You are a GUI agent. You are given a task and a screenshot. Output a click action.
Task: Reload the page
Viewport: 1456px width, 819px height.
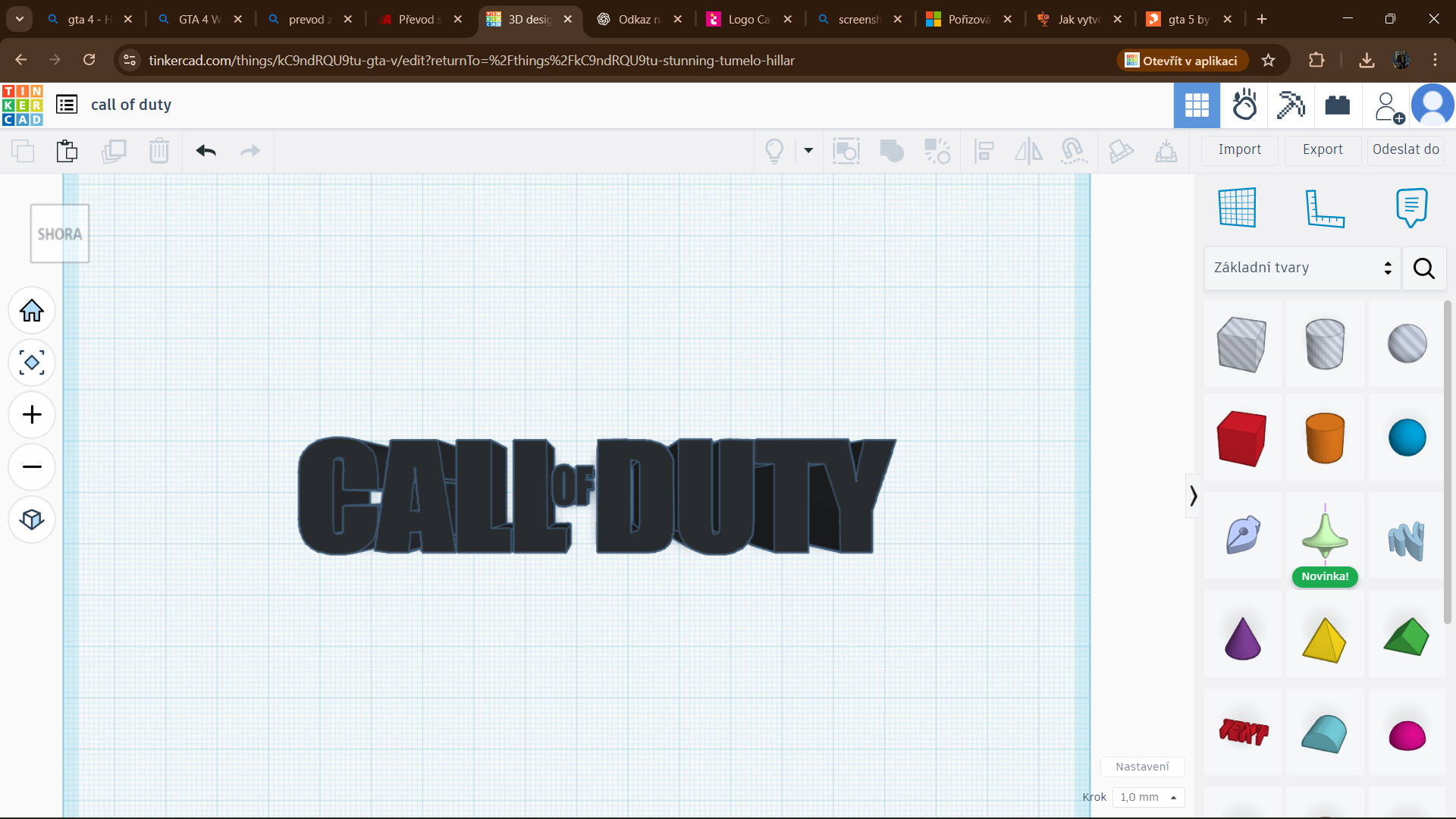tap(89, 60)
